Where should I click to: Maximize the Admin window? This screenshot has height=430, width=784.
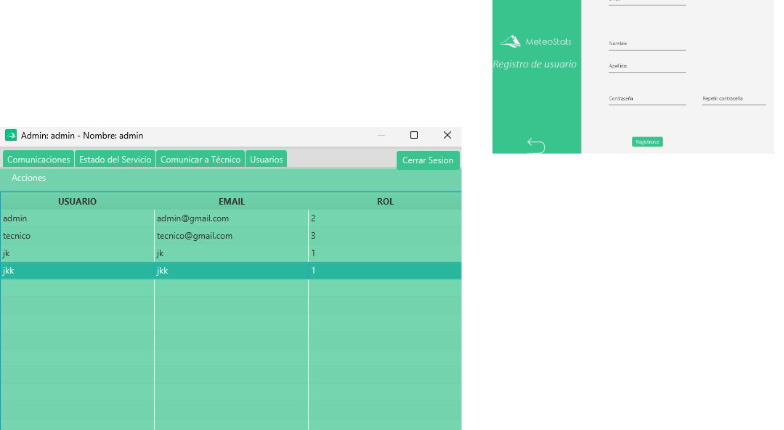(x=414, y=135)
